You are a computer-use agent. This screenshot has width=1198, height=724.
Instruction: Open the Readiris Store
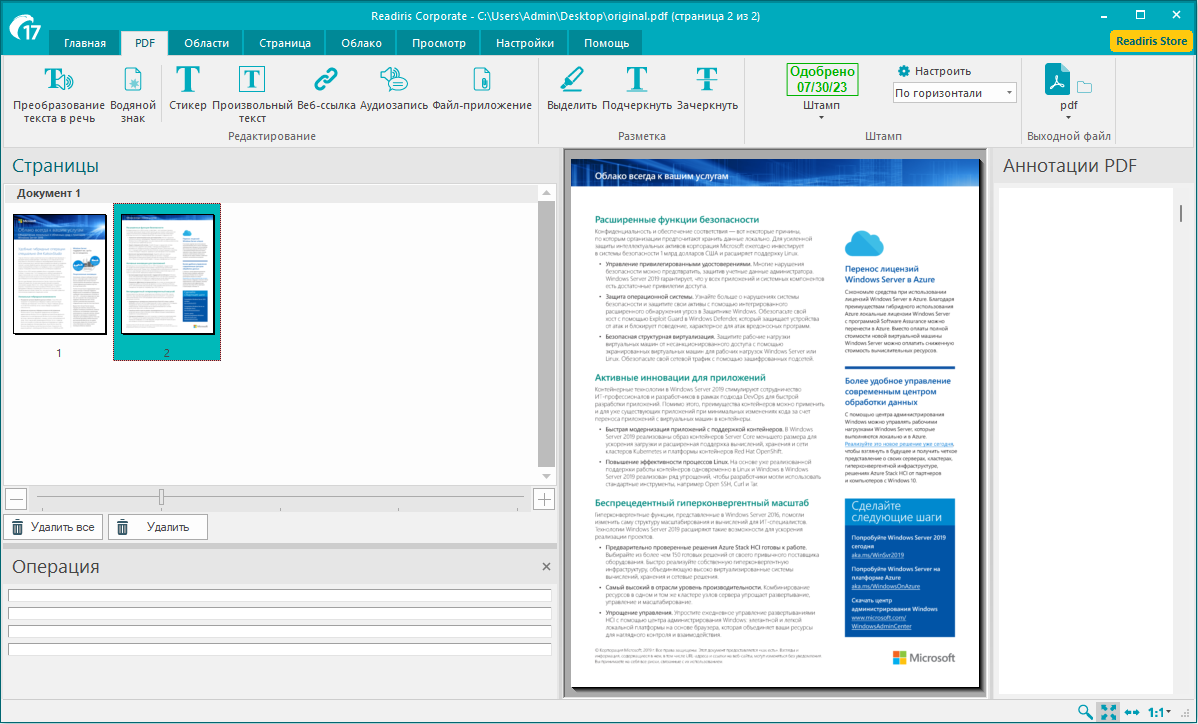point(1151,41)
